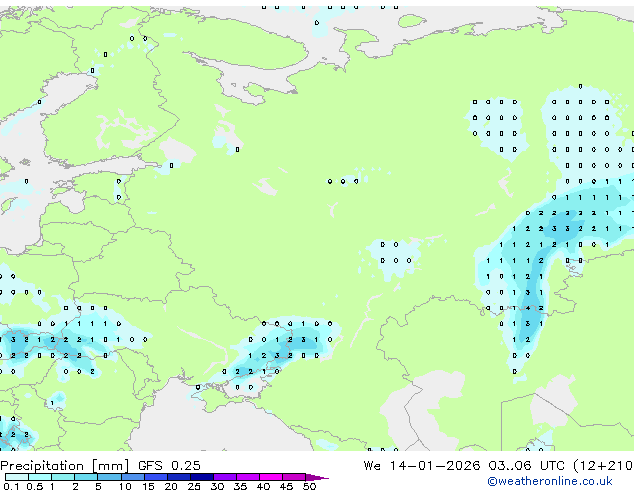
Task: Select the 'Precipitation [mm]' title text
Action: pos(65,466)
